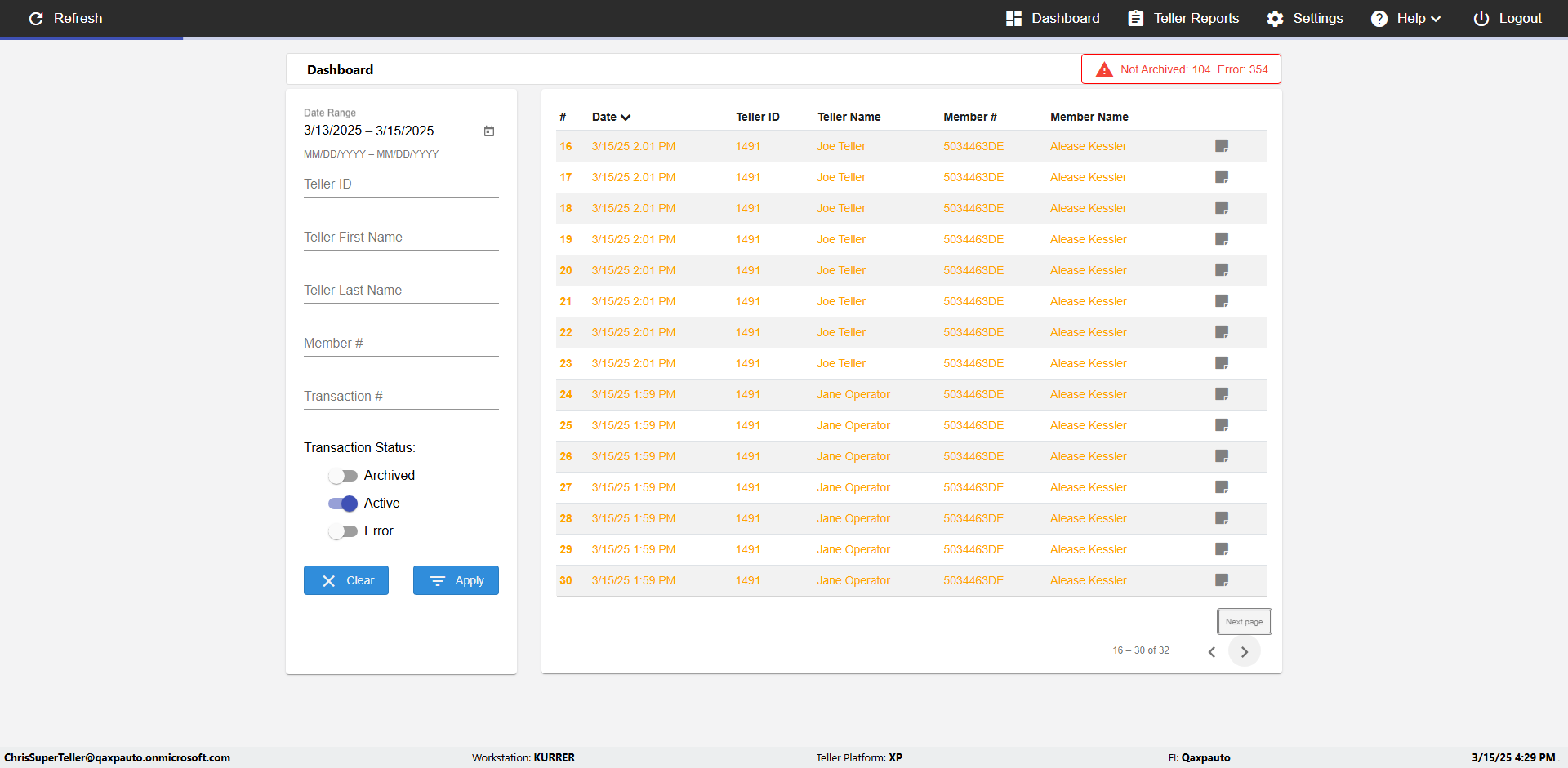The width and height of the screenshot is (1568, 768).
Task: Expand the Help dropdown menu
Action: point(1406,19)
